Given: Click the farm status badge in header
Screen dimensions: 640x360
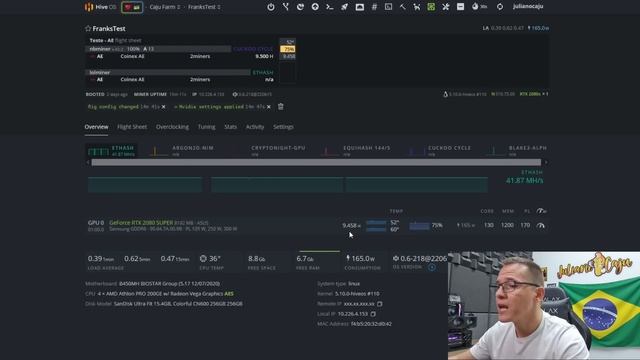Looking at the screenshot, I should (x=132, y=7).
